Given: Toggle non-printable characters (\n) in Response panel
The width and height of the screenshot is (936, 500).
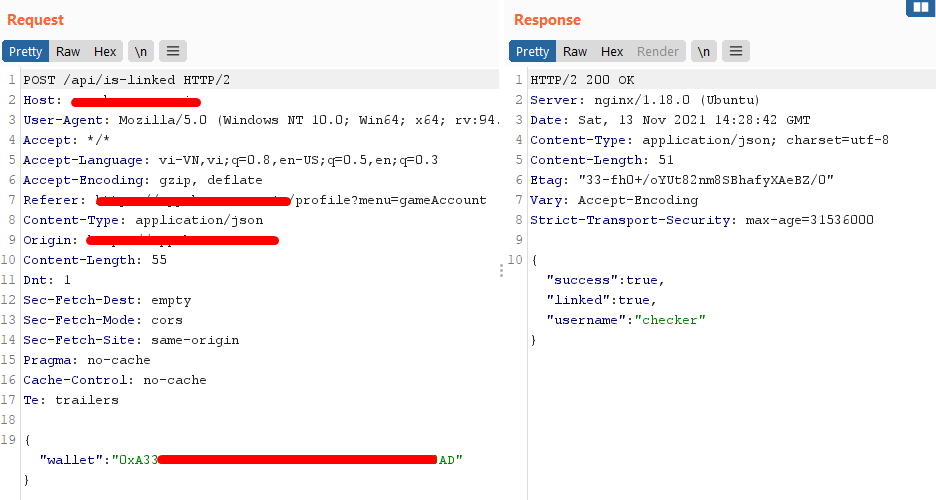Looking at the screenshot, I should click(x=704, y=51).
